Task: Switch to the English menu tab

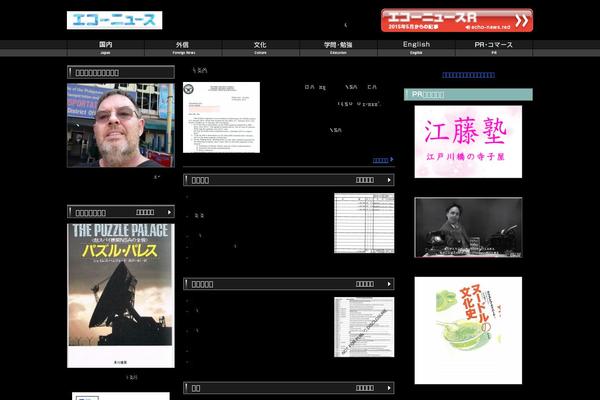Action: 416,48
